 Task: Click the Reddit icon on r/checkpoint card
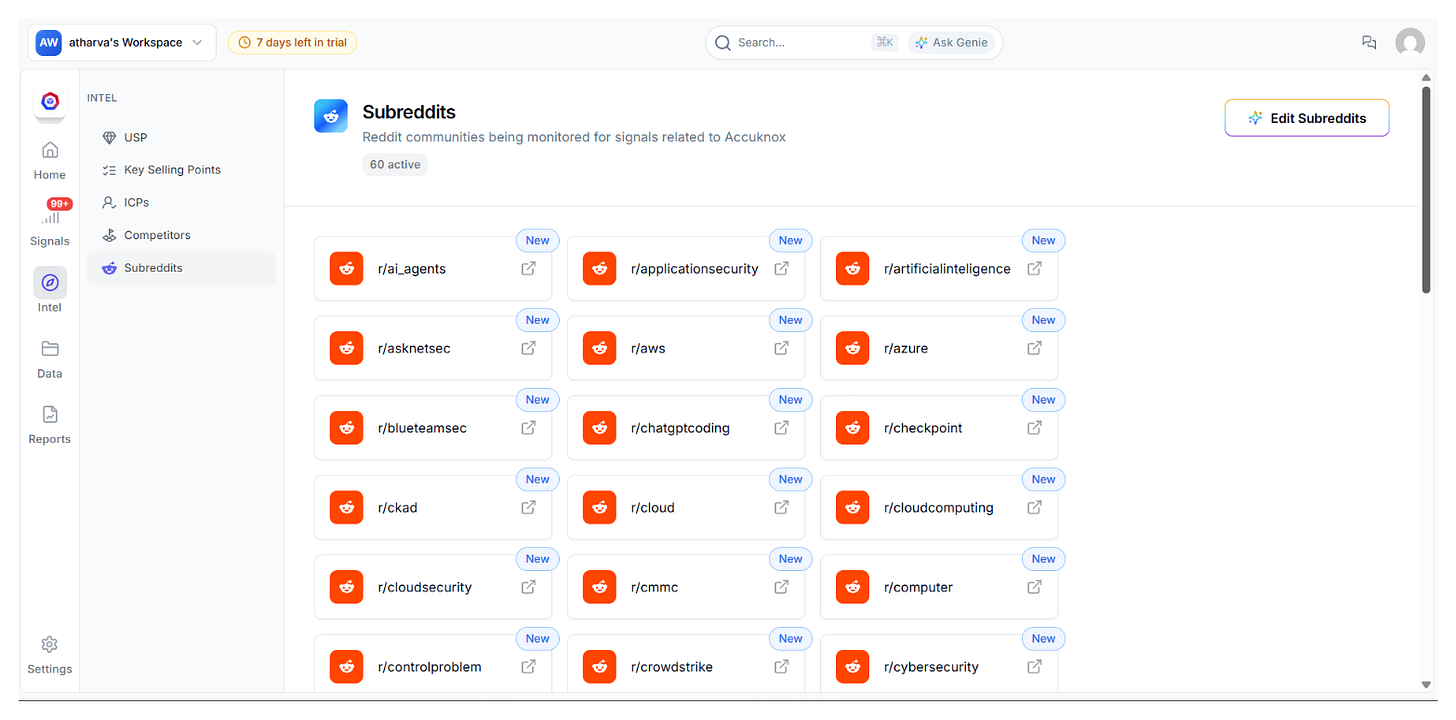click(x=853, y=427)
